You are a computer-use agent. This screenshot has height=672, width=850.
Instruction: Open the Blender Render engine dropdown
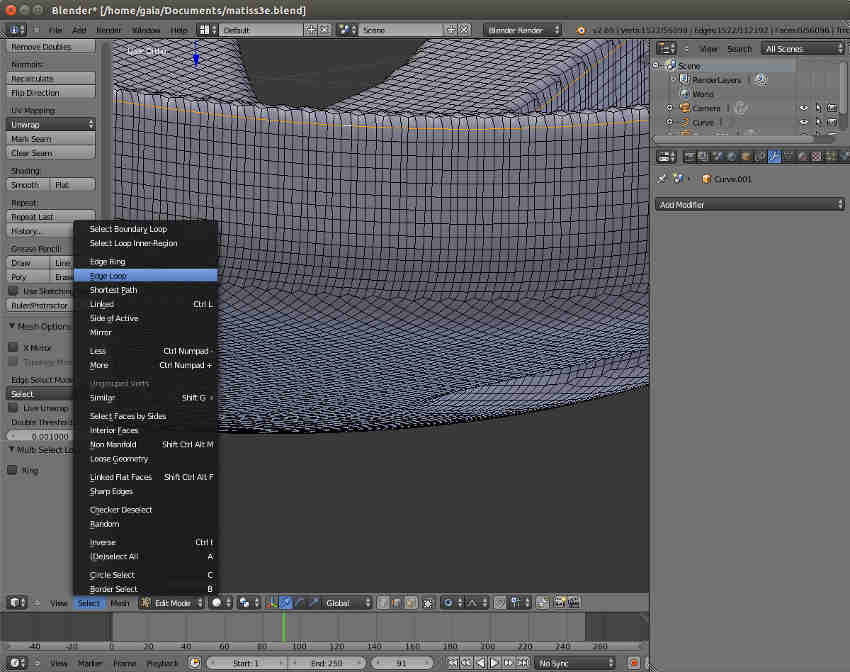tap(524, 30)
